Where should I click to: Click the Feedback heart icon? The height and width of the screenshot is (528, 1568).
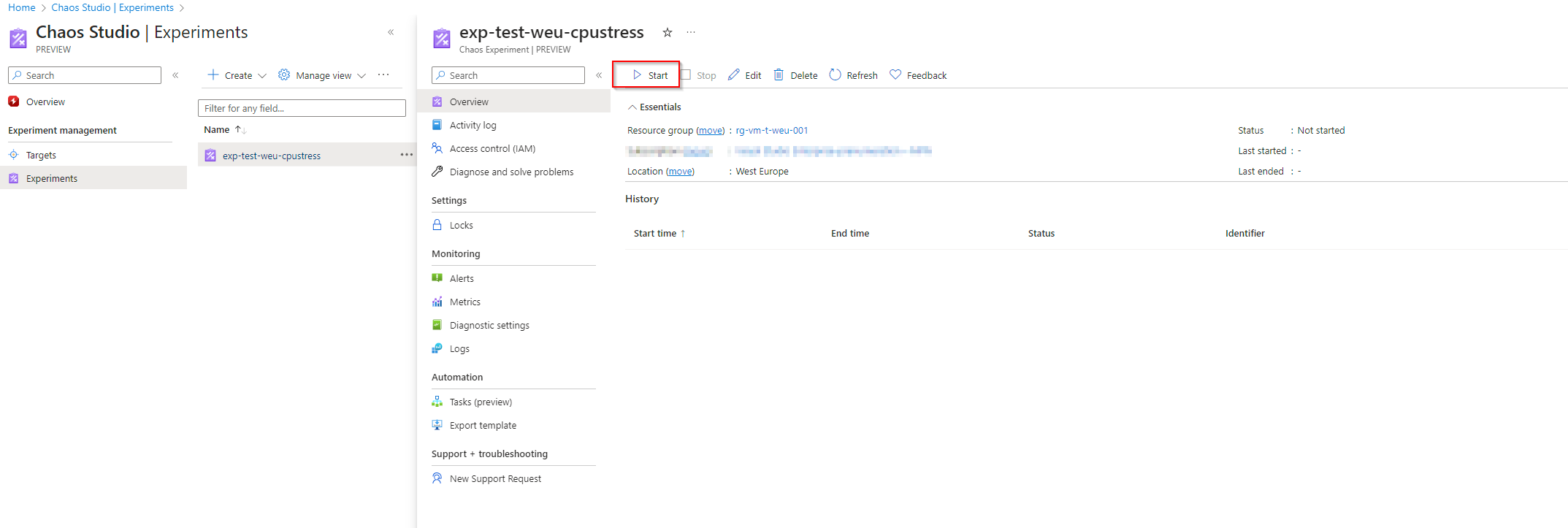point(895,74)
